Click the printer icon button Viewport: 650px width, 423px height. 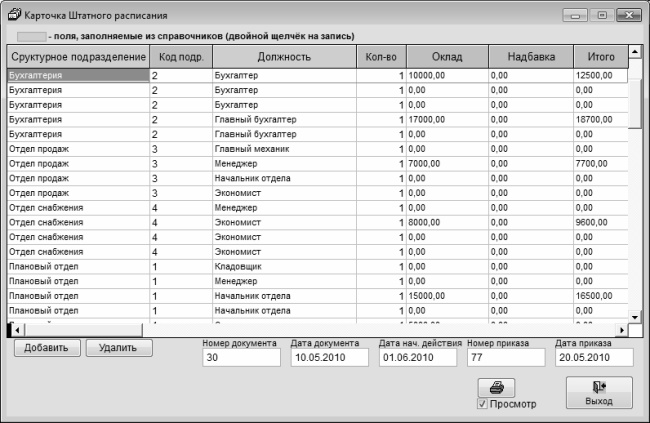click(x=497, y=387)
